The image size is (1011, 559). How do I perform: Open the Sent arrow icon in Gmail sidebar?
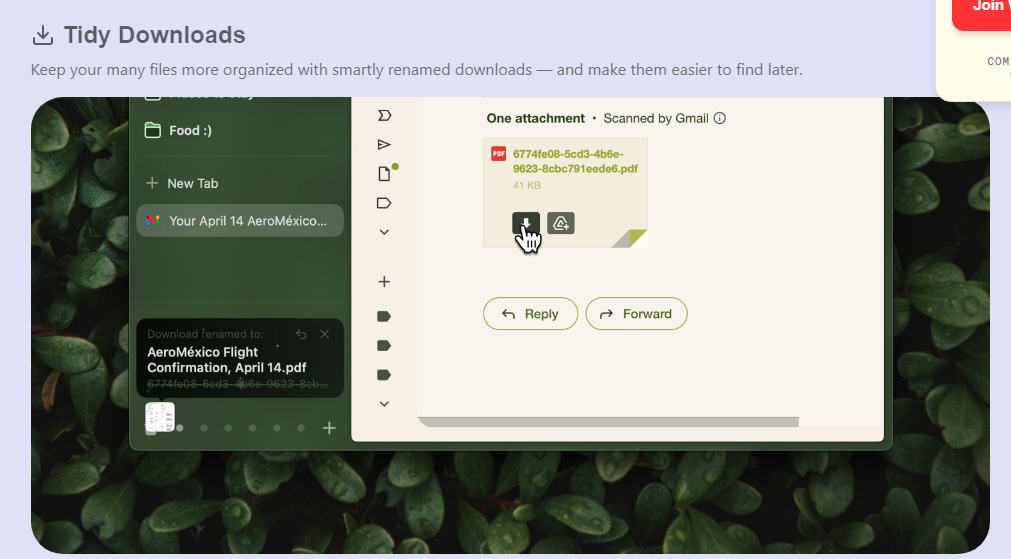(384, 144)
